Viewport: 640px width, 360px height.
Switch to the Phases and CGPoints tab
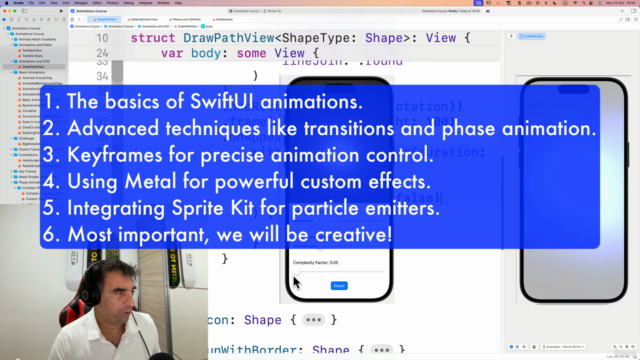click(x=186, y=19)
